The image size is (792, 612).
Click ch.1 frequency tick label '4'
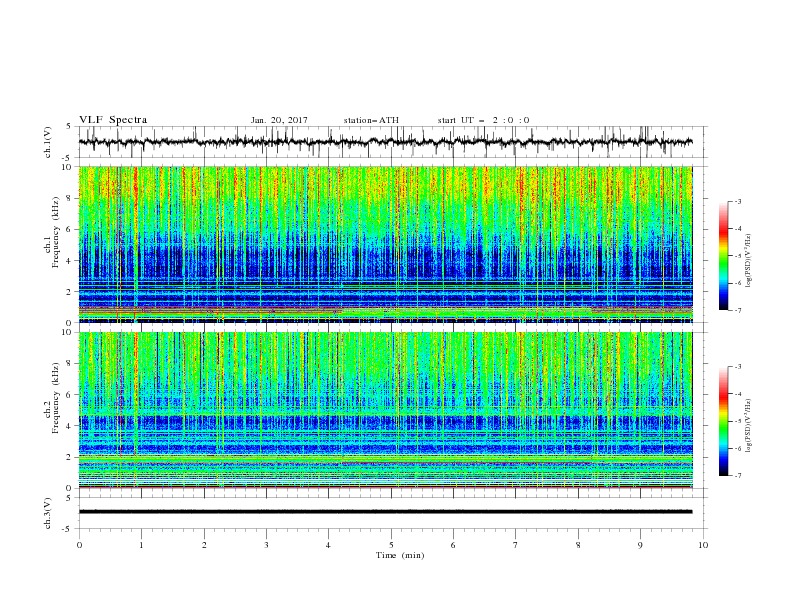71,261
